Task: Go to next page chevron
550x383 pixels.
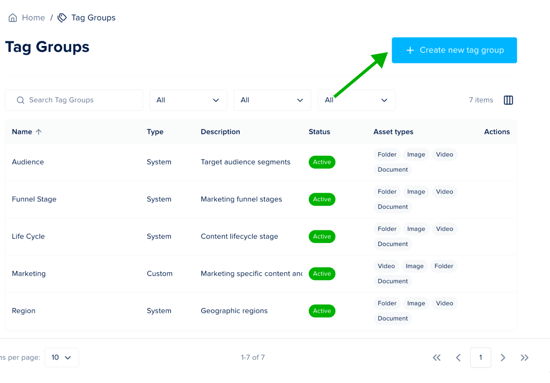Action: click(503, 357)
